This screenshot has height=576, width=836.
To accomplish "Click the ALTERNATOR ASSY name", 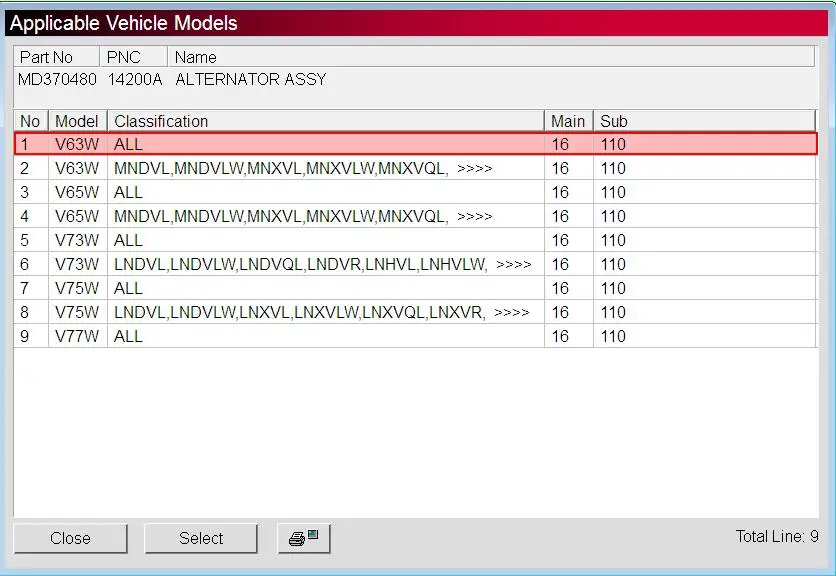I will click(251, 79).
